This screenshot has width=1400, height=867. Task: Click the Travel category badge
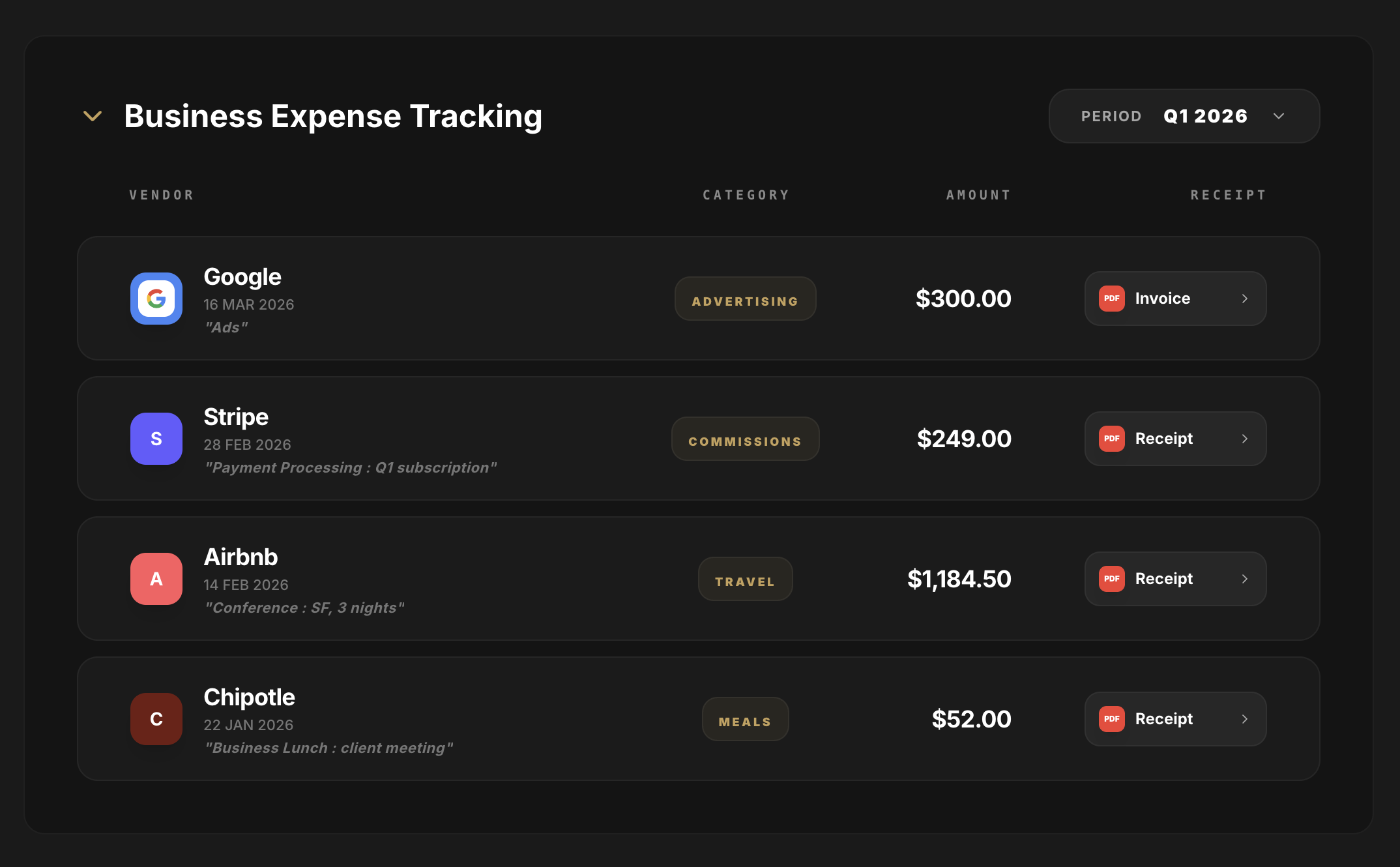click(746, 579)
